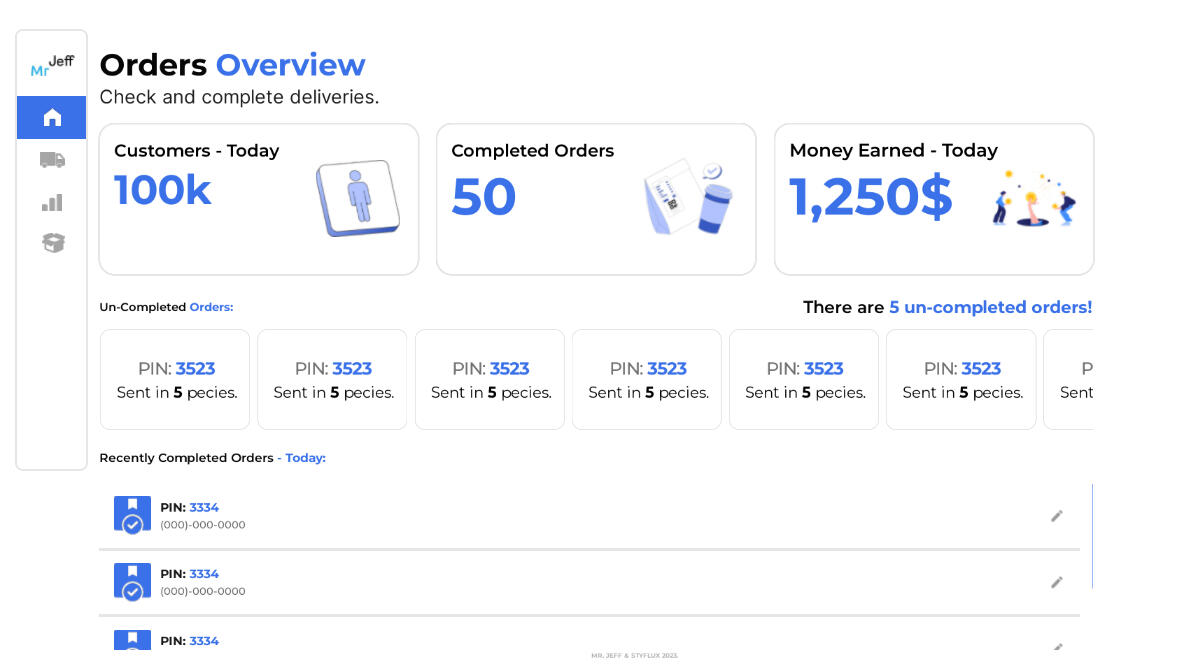Click the person illustration in Customers card
The image size is (1194, 671).
[358, 198]
